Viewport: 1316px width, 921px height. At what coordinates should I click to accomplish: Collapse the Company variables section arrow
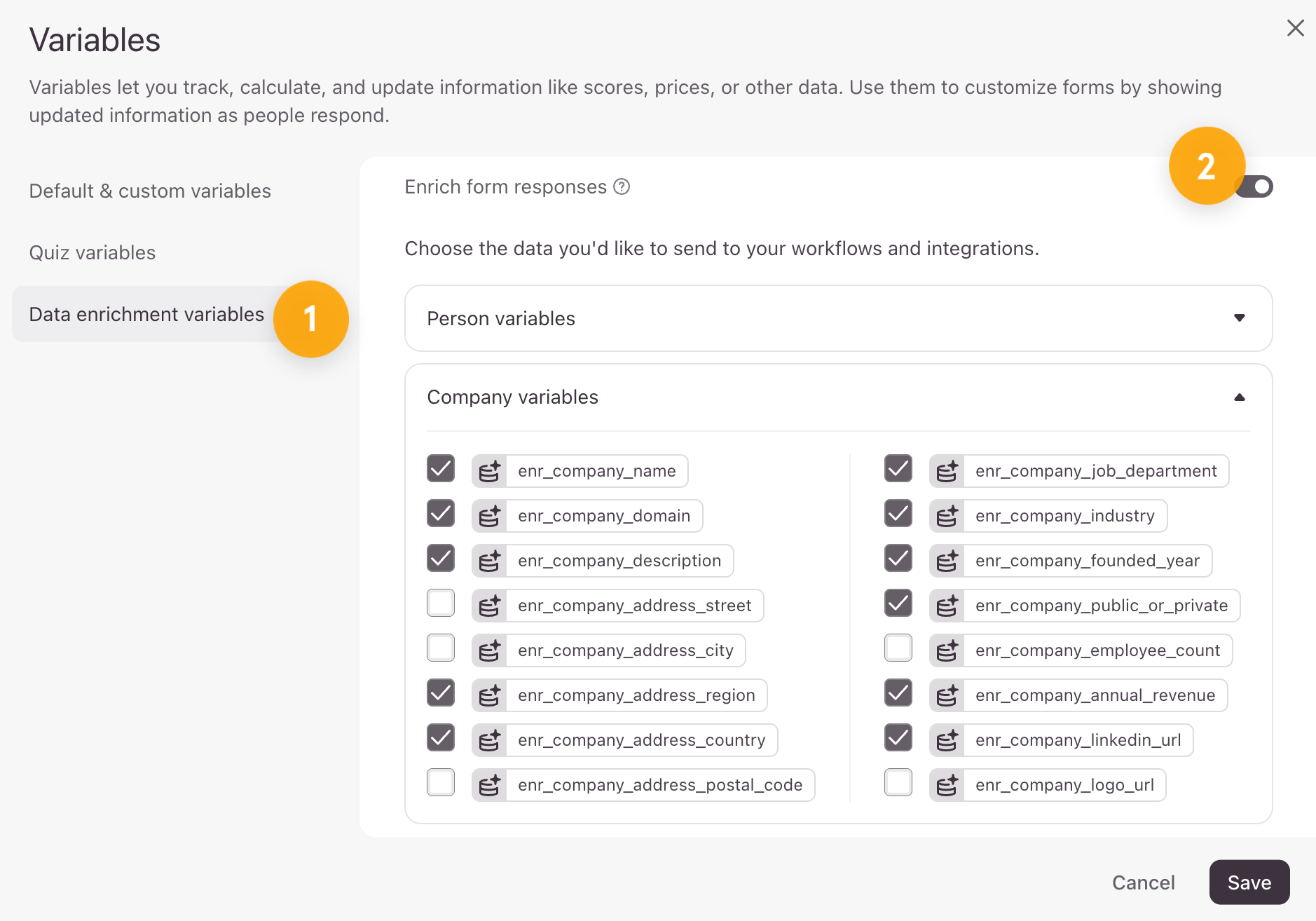1239,397
